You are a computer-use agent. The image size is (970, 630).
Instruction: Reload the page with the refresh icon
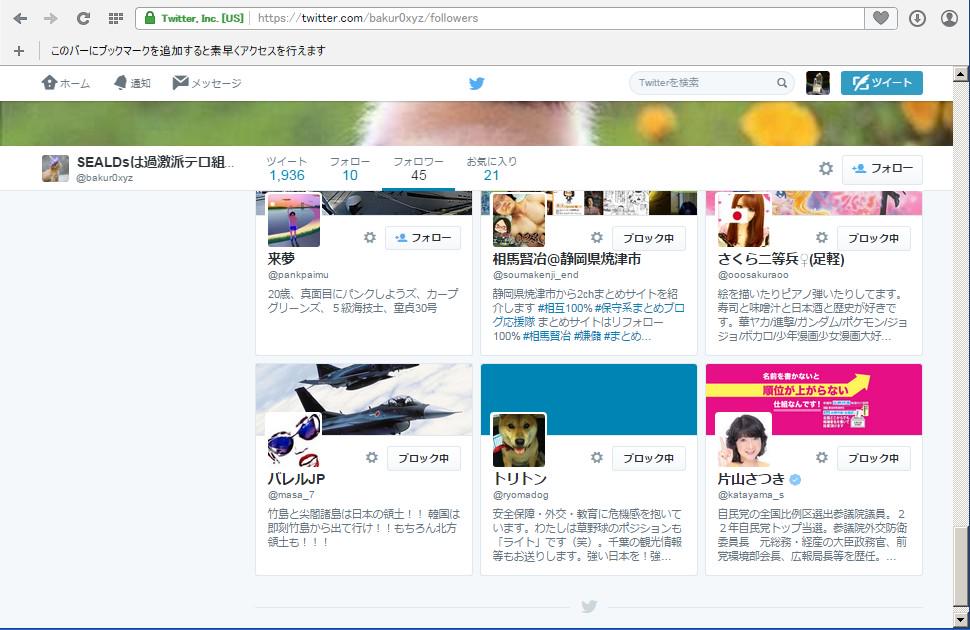point(83,19)
